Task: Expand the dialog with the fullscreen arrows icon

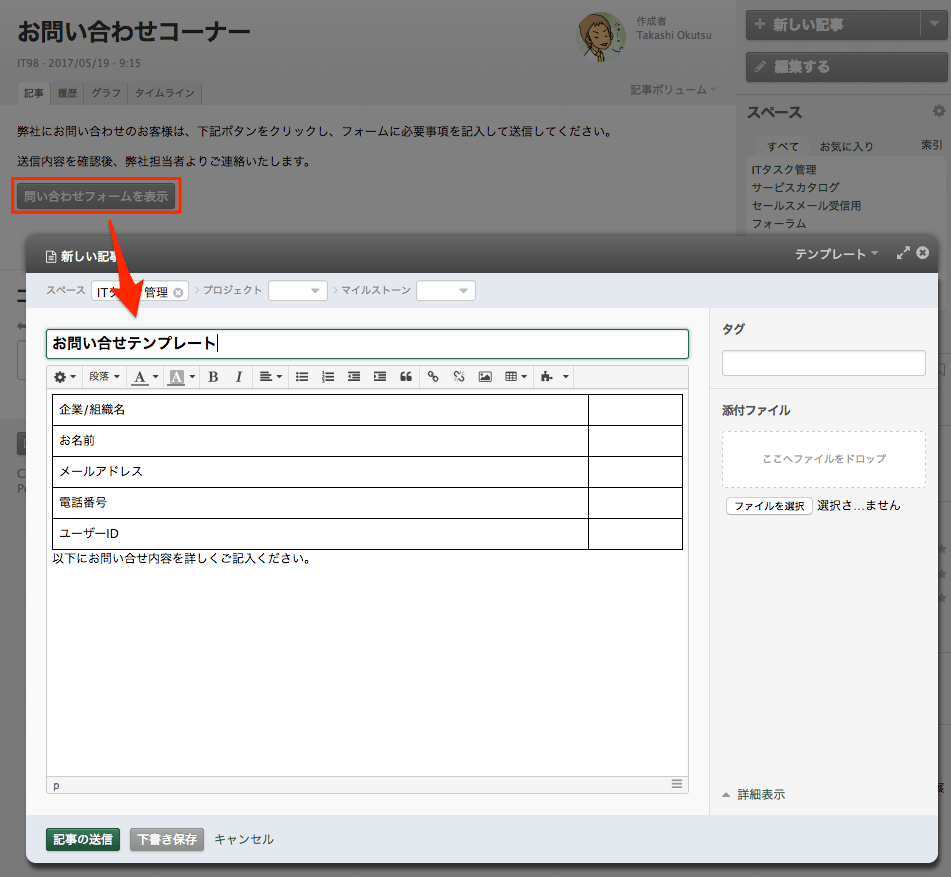Action: click(903, 253)
